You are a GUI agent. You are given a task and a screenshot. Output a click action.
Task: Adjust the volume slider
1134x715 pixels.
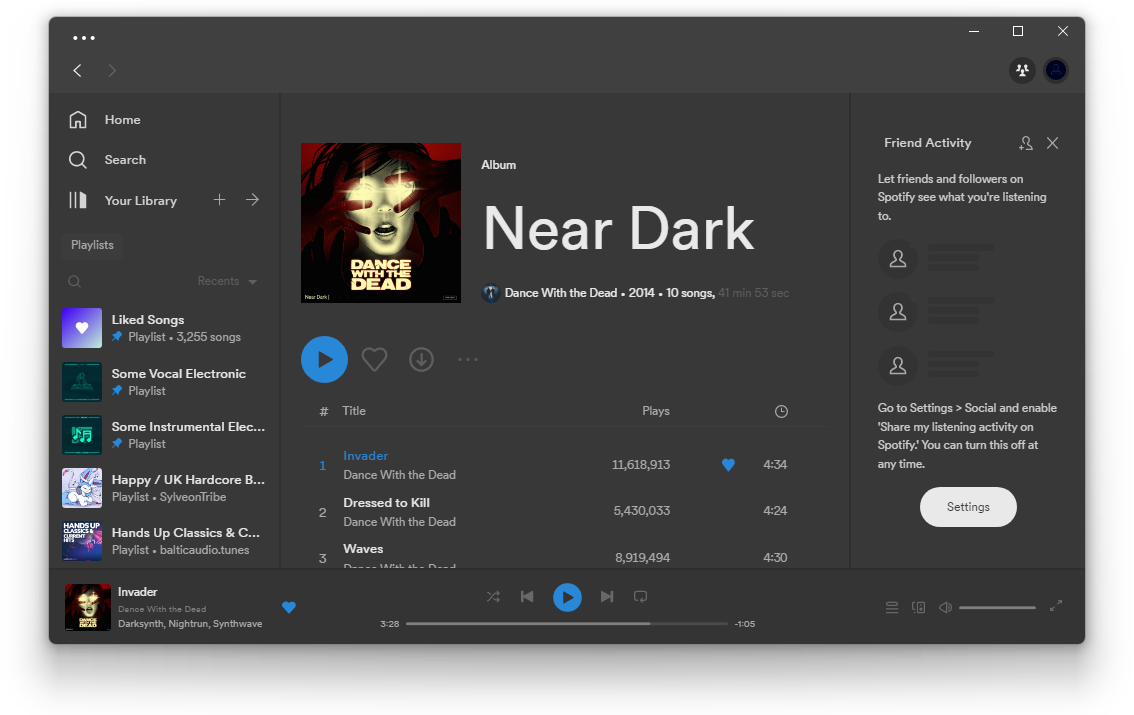997,607
